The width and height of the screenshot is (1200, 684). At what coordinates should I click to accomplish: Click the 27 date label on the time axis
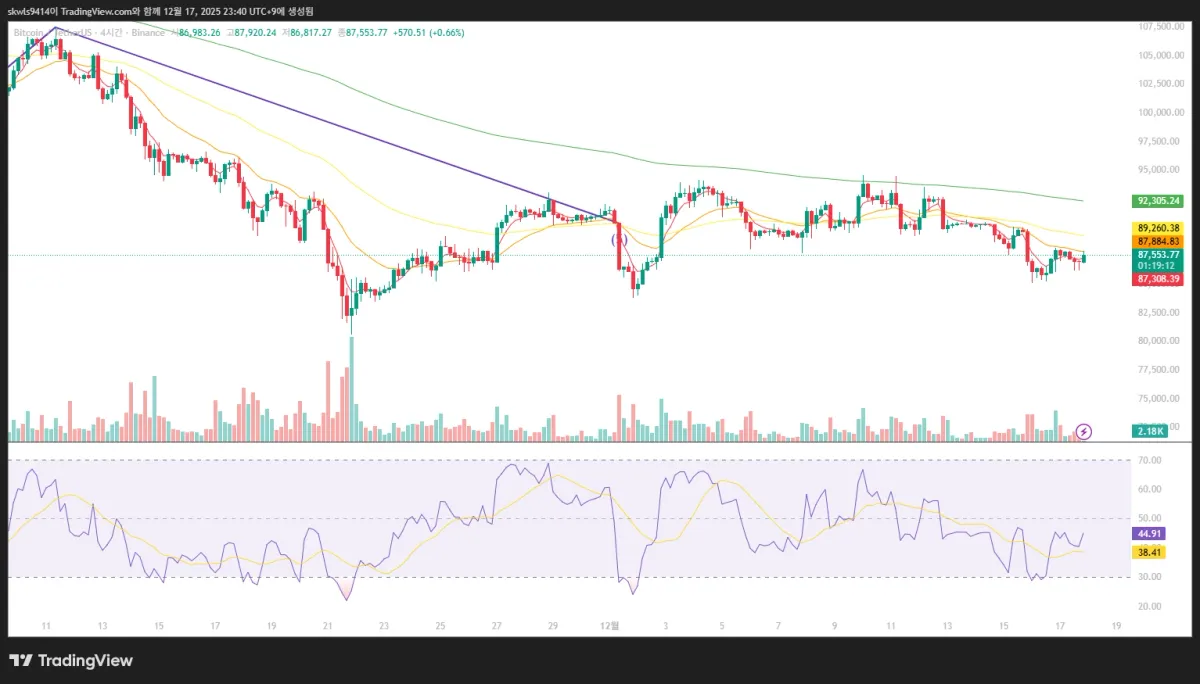497,625
